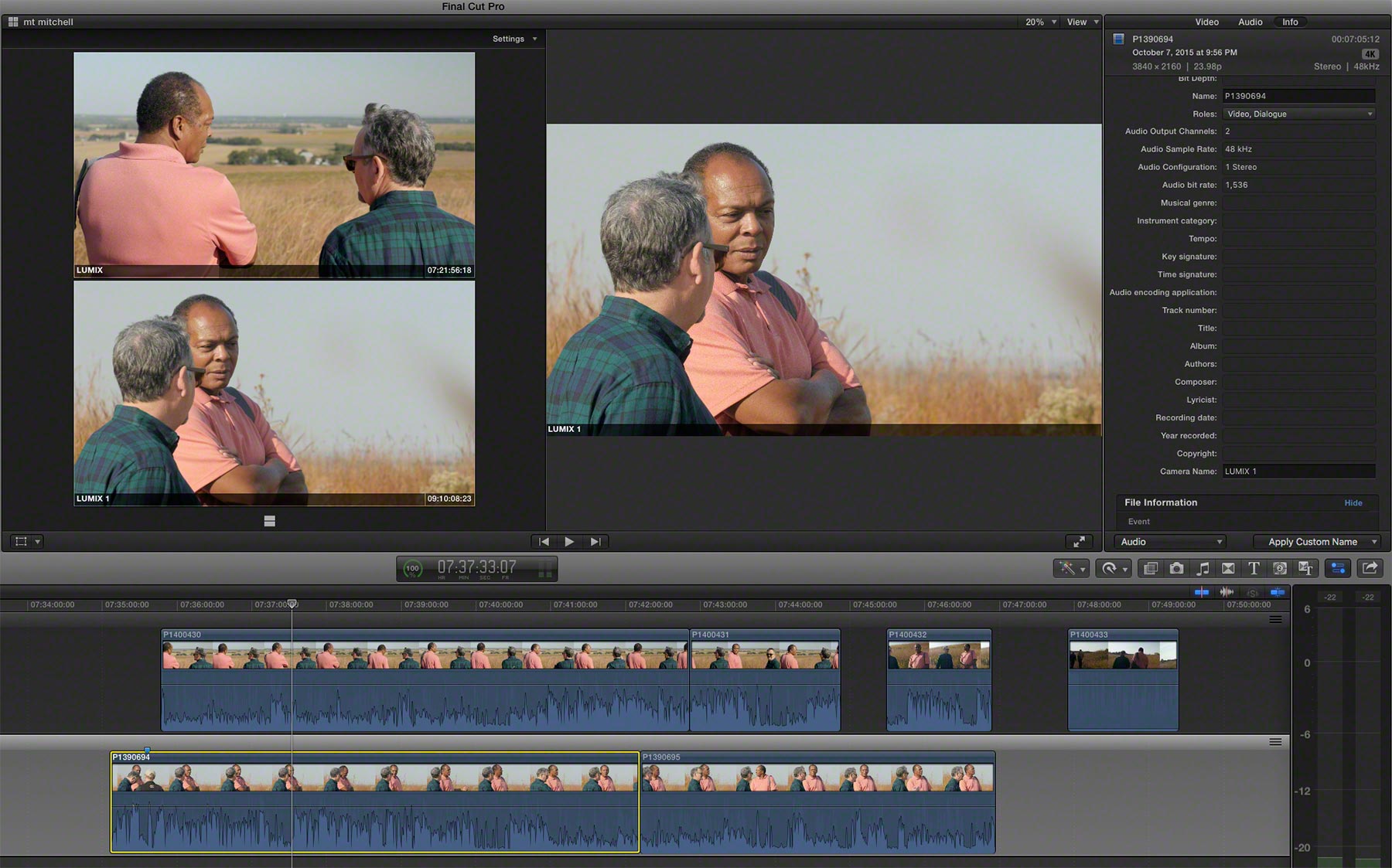This screenshot has height=868, width=1392.
Task: Switch to the Video inspector tab
Action: click(x=1206, y=22)
